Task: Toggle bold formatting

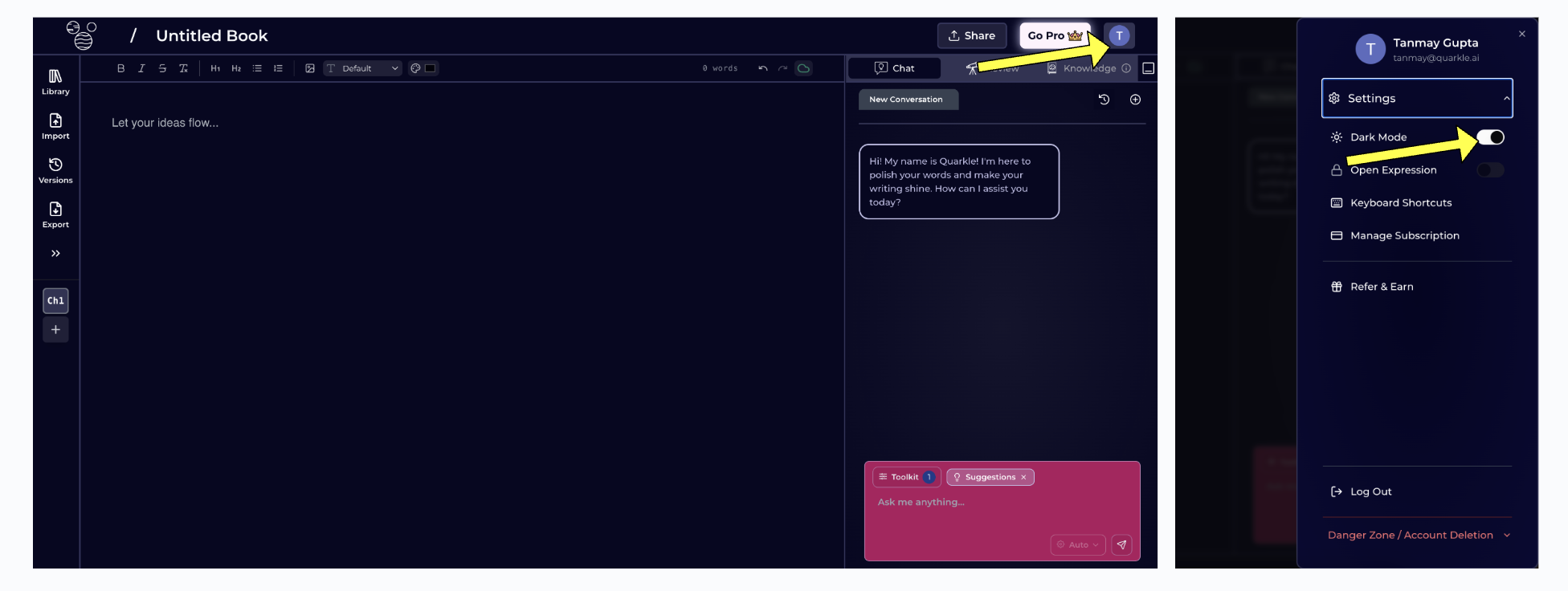Action: point(120,68)
